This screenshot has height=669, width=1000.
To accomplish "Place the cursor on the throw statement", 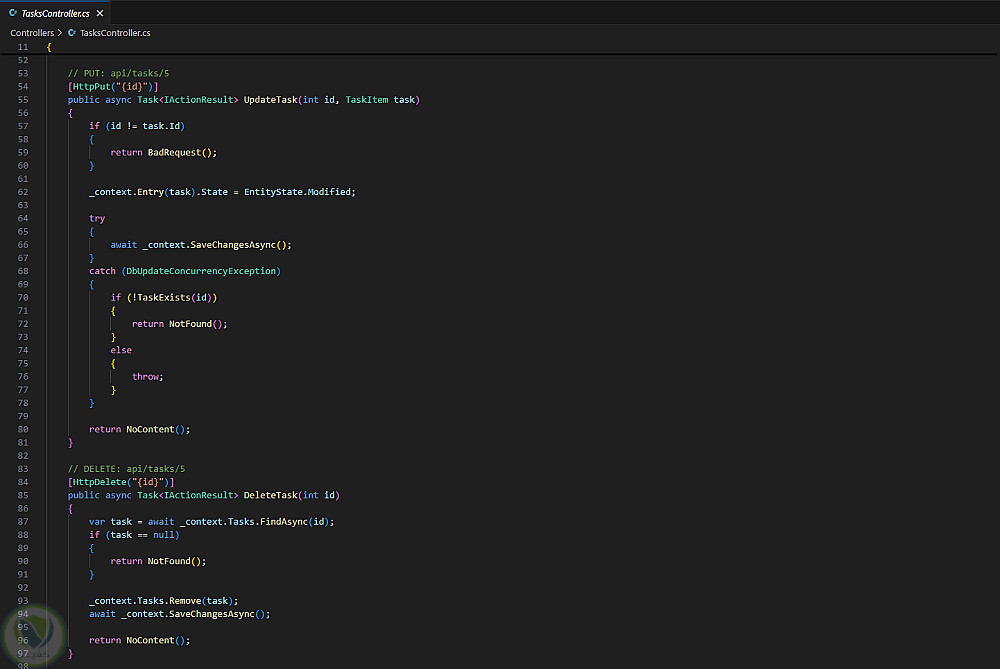I will [x=145, y=376].
